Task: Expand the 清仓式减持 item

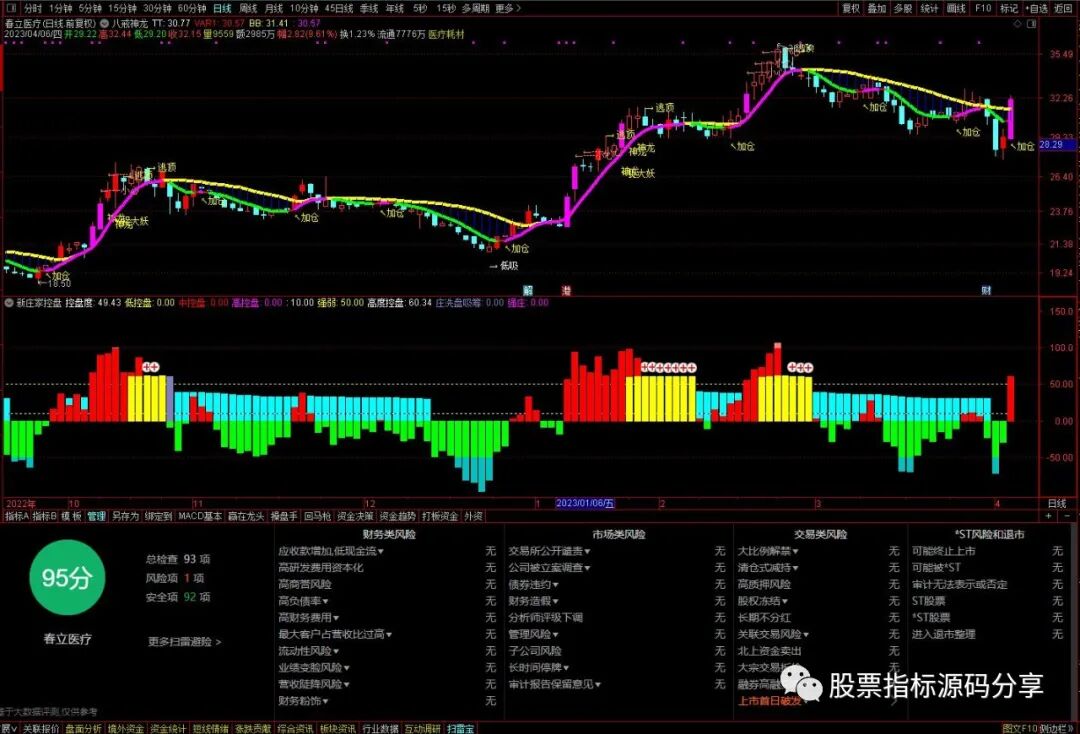Action: click(795, 568)
